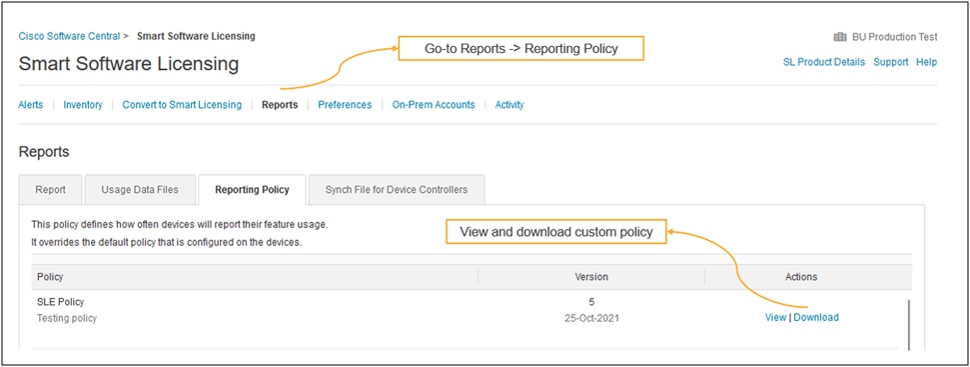Click the 25-Oct-2021 date
Viewport: 970px width, 367px height.
click(591, 318)
